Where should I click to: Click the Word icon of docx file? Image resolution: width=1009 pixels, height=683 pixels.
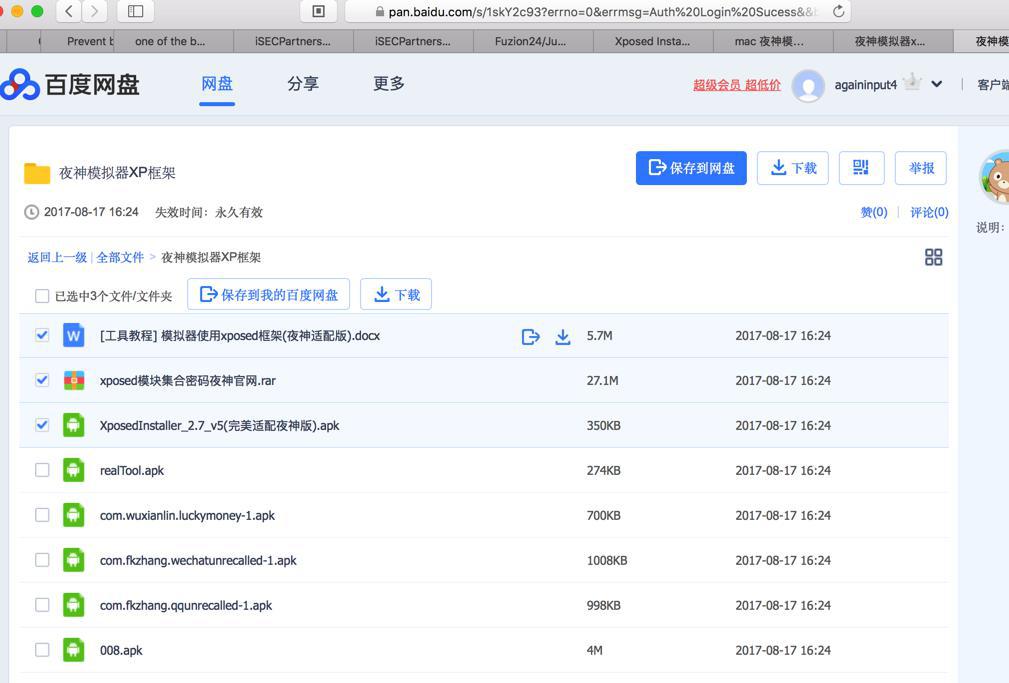(73, 335)
